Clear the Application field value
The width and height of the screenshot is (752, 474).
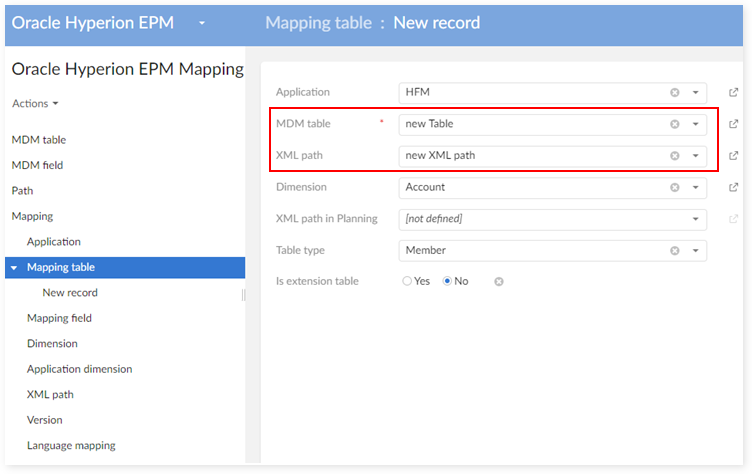(x=674, y=93)
